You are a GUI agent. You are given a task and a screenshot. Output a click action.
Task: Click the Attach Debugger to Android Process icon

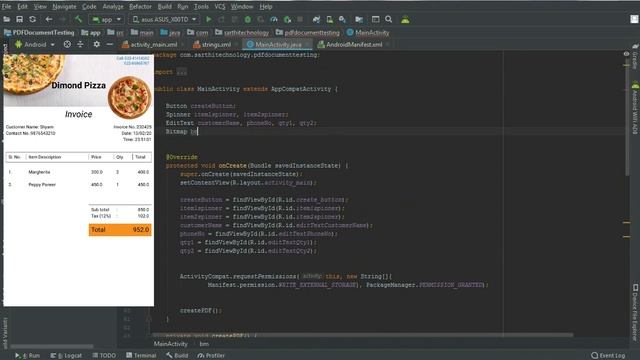pos(287,19)
